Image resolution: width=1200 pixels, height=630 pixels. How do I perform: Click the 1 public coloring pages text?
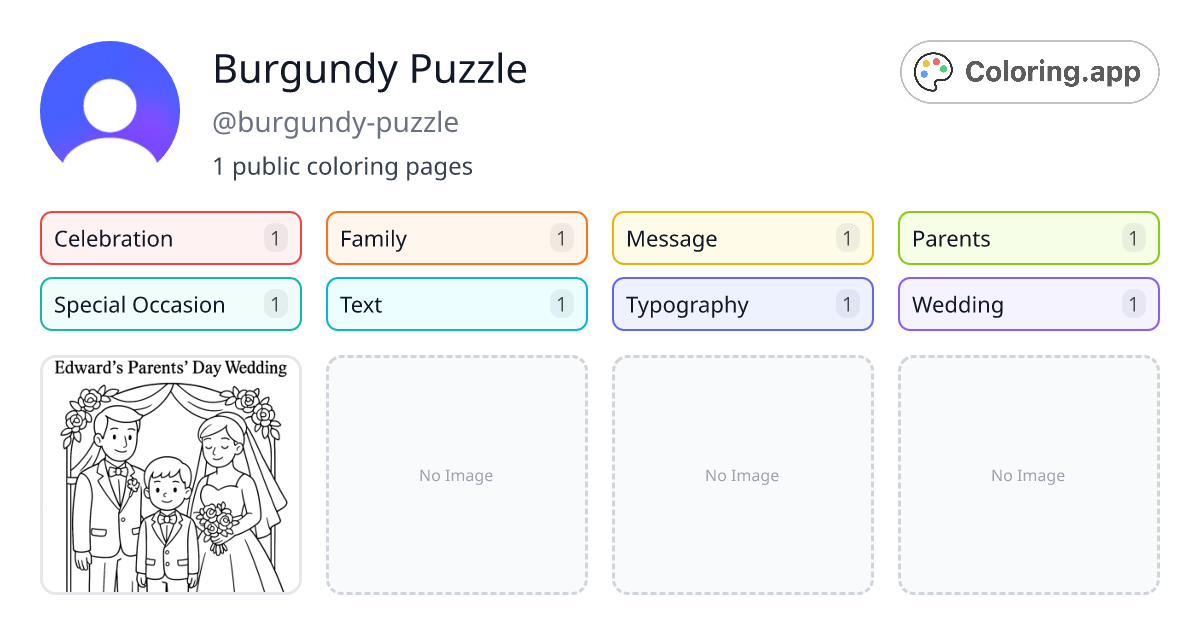click(x=342, y=166)
